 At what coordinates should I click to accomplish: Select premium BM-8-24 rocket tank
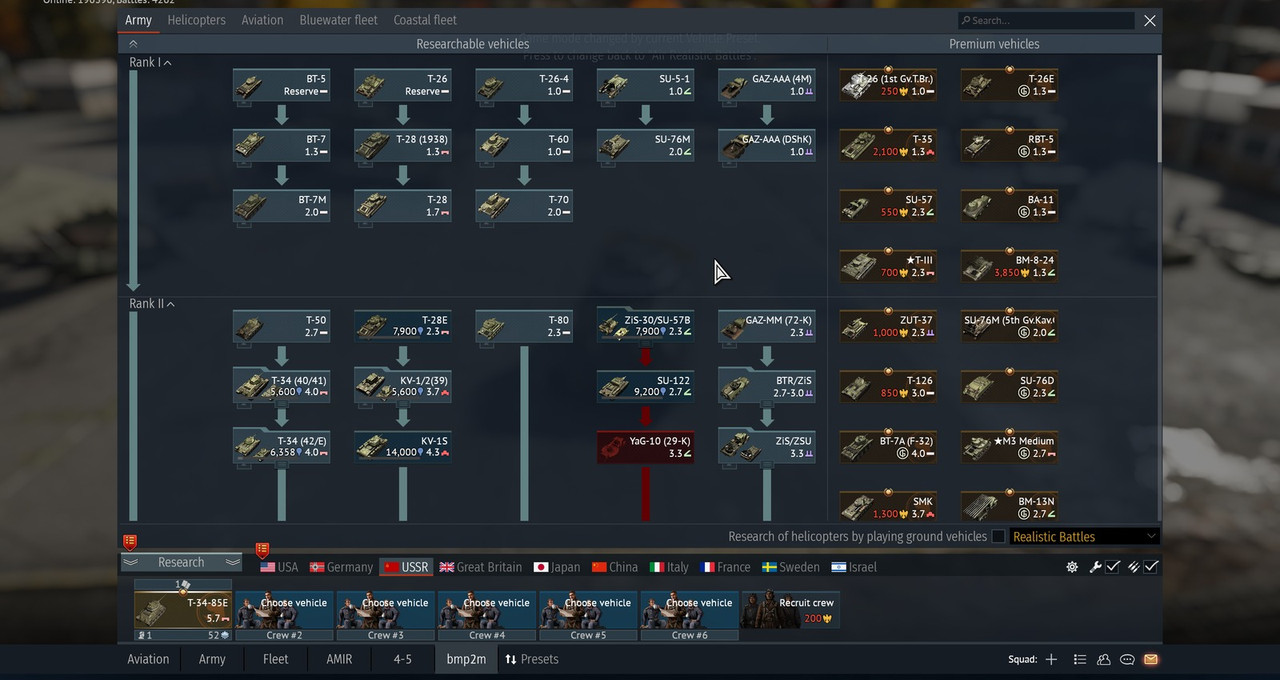point(1009,266)
